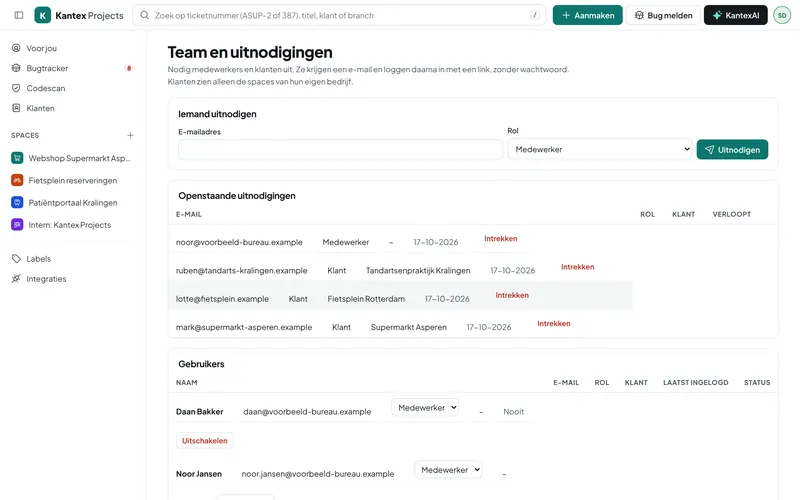Click the Aanmaken button
This screenshot has height=500, width=800.
coord(587,15)
